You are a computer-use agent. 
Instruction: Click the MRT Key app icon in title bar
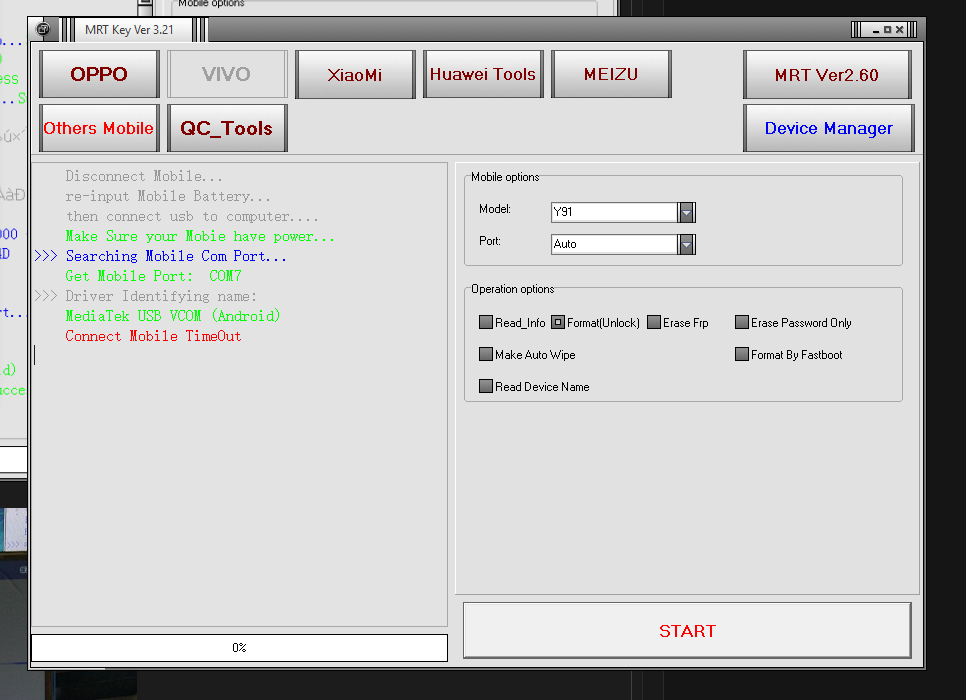(43, 29)
